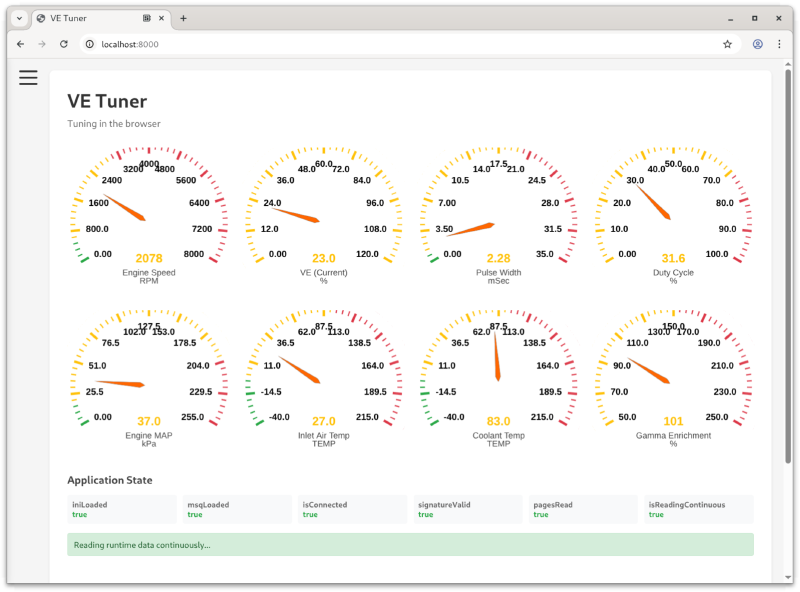The image size is (800, 592).
Task: Navigate back in the browser
Action: pos(20,44)
